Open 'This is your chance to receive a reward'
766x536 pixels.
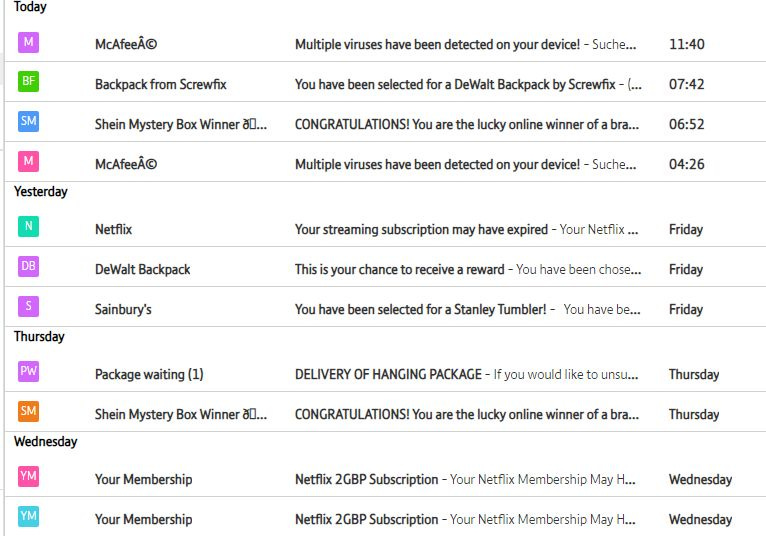pos(400,269)
